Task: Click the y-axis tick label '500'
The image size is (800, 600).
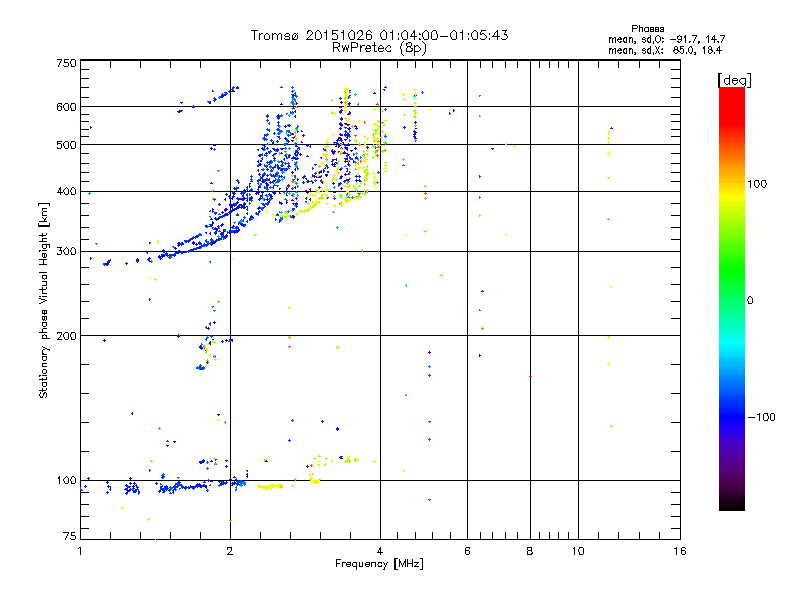Action: tap(66, 145)
